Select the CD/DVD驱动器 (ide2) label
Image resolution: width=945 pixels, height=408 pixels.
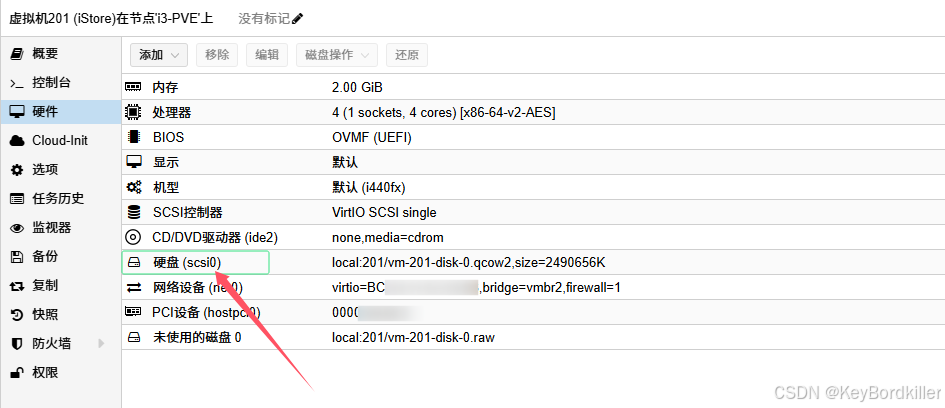[x=215, y=237]
